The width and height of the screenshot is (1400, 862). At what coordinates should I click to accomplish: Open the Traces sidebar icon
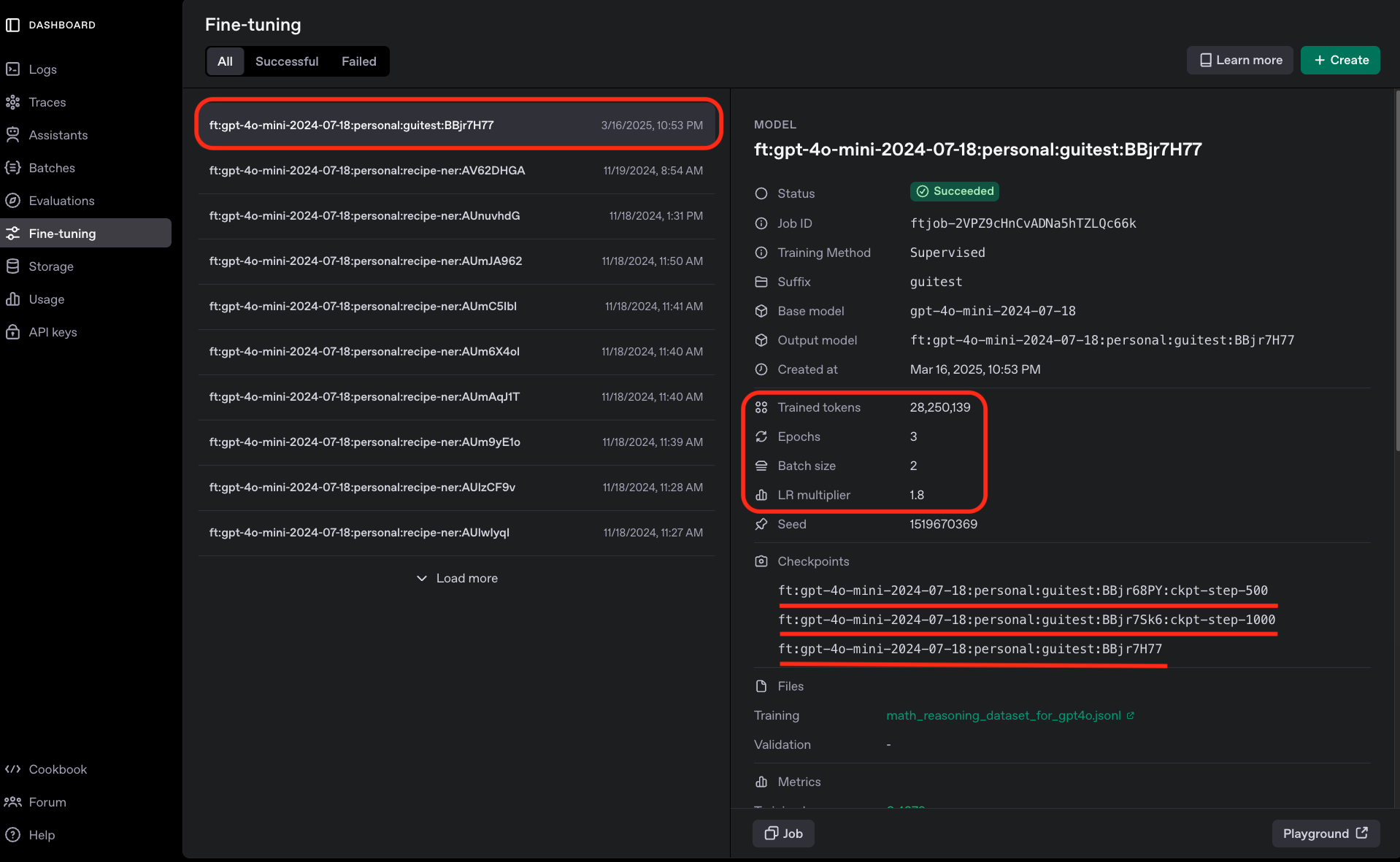[x=12, y=102]
